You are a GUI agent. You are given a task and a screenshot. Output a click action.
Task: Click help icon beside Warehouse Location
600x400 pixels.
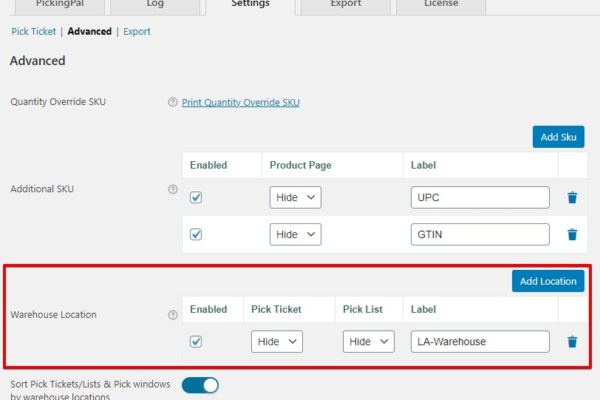point(173,315)
